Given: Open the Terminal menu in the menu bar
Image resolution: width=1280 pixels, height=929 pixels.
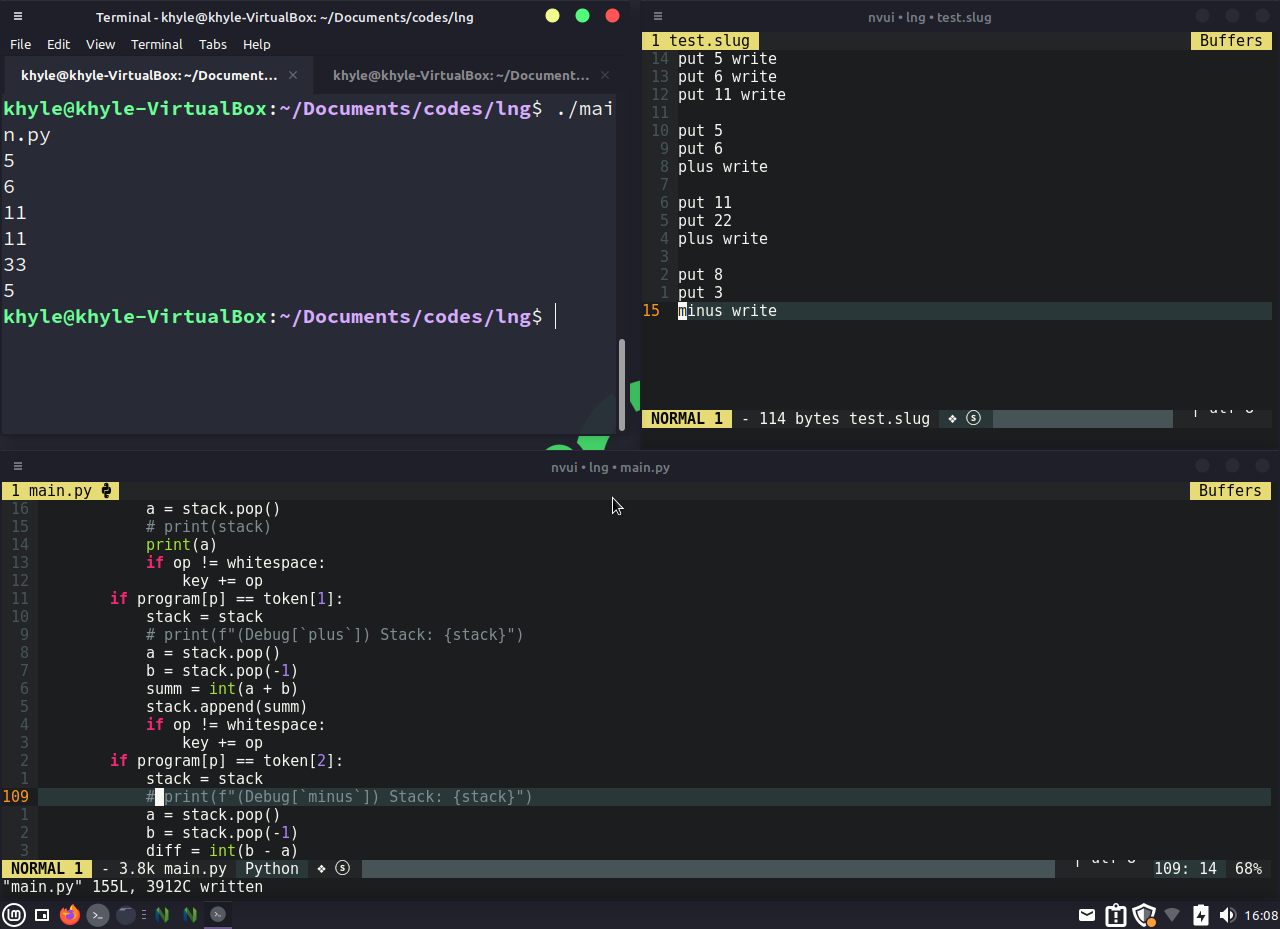Looking at the screenshot, I should (156, 44).
